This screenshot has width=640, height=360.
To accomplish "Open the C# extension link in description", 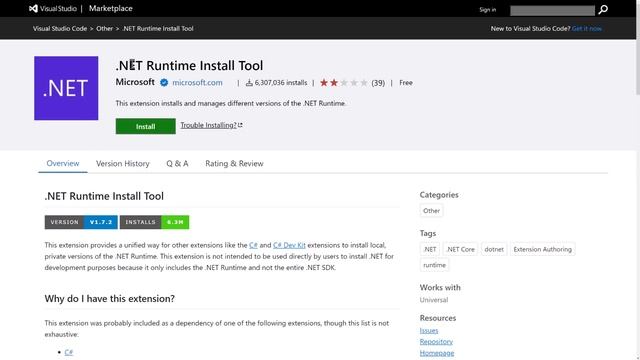I will [x=253, y=245].
